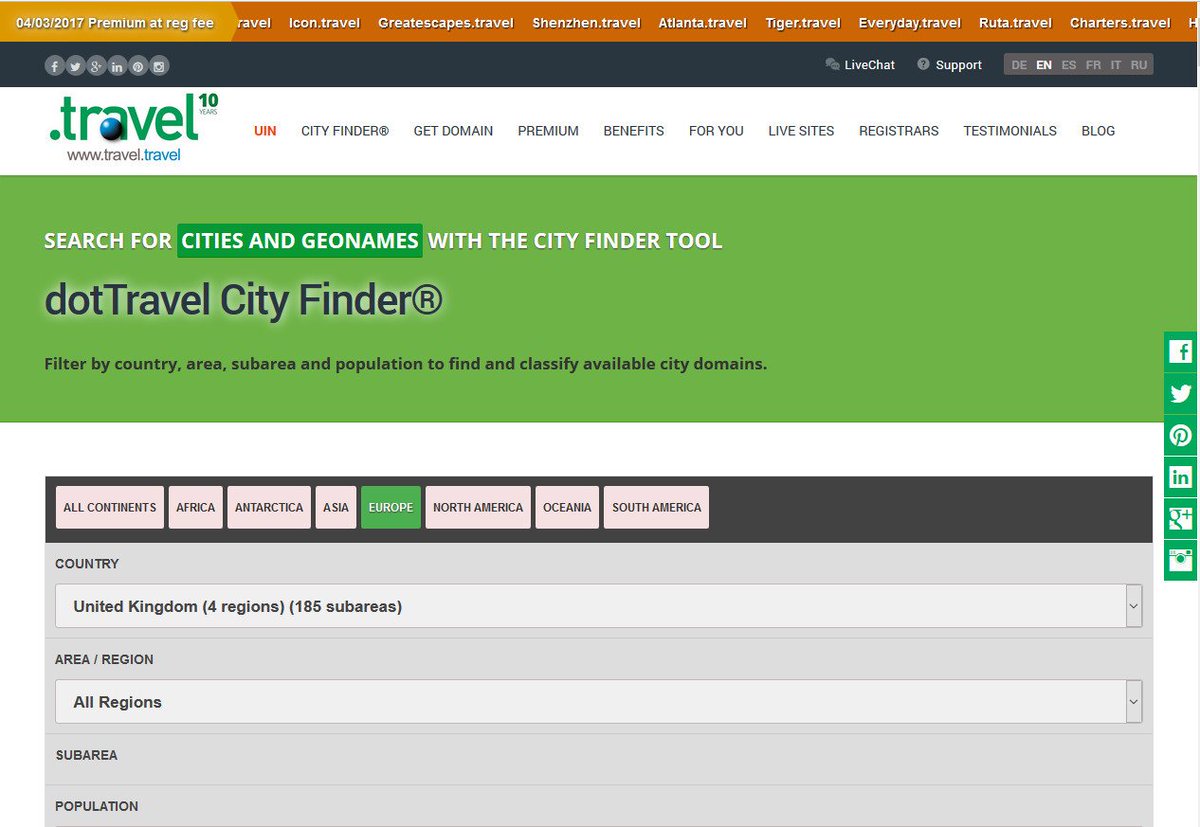1200x827 pixels.
Task: Click the Support link
Action: tap(959, 65)
